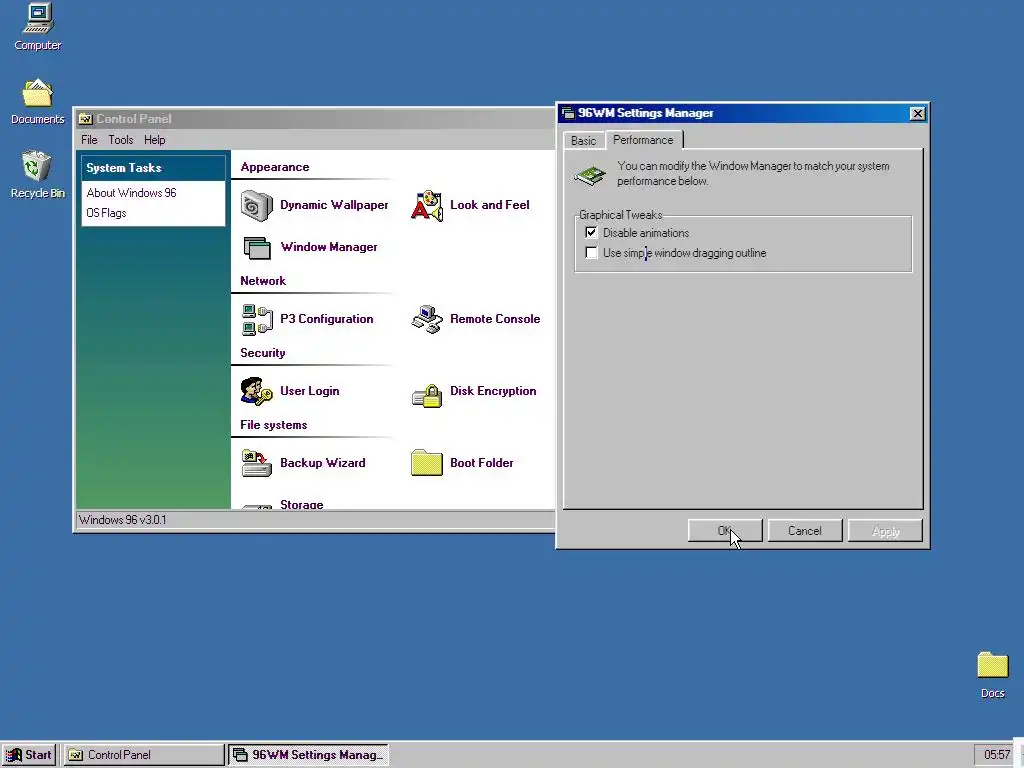Click the Security section heading
1024x768 pixels.
coord(263,353)
